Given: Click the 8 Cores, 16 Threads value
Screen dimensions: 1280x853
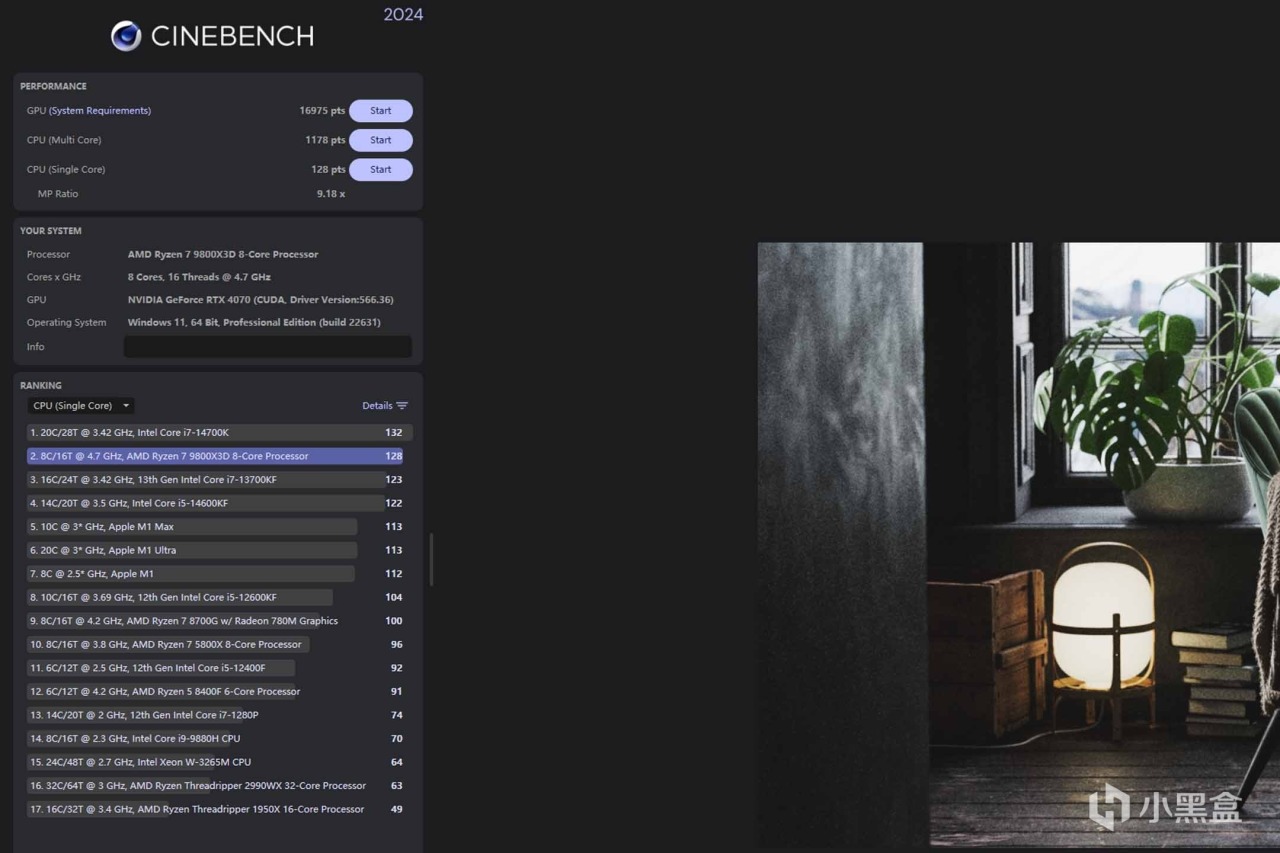Looking at the screenshot, I should tap(199, 277).
